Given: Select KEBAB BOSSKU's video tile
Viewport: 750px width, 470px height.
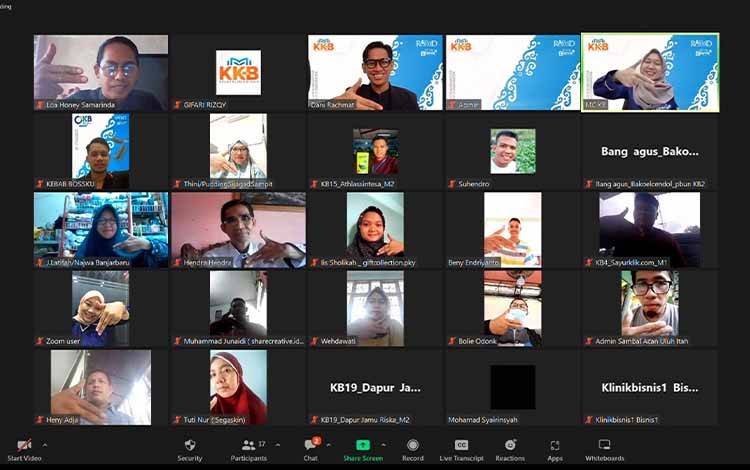Looking at the screenshot, I should [x=101, y=151].
